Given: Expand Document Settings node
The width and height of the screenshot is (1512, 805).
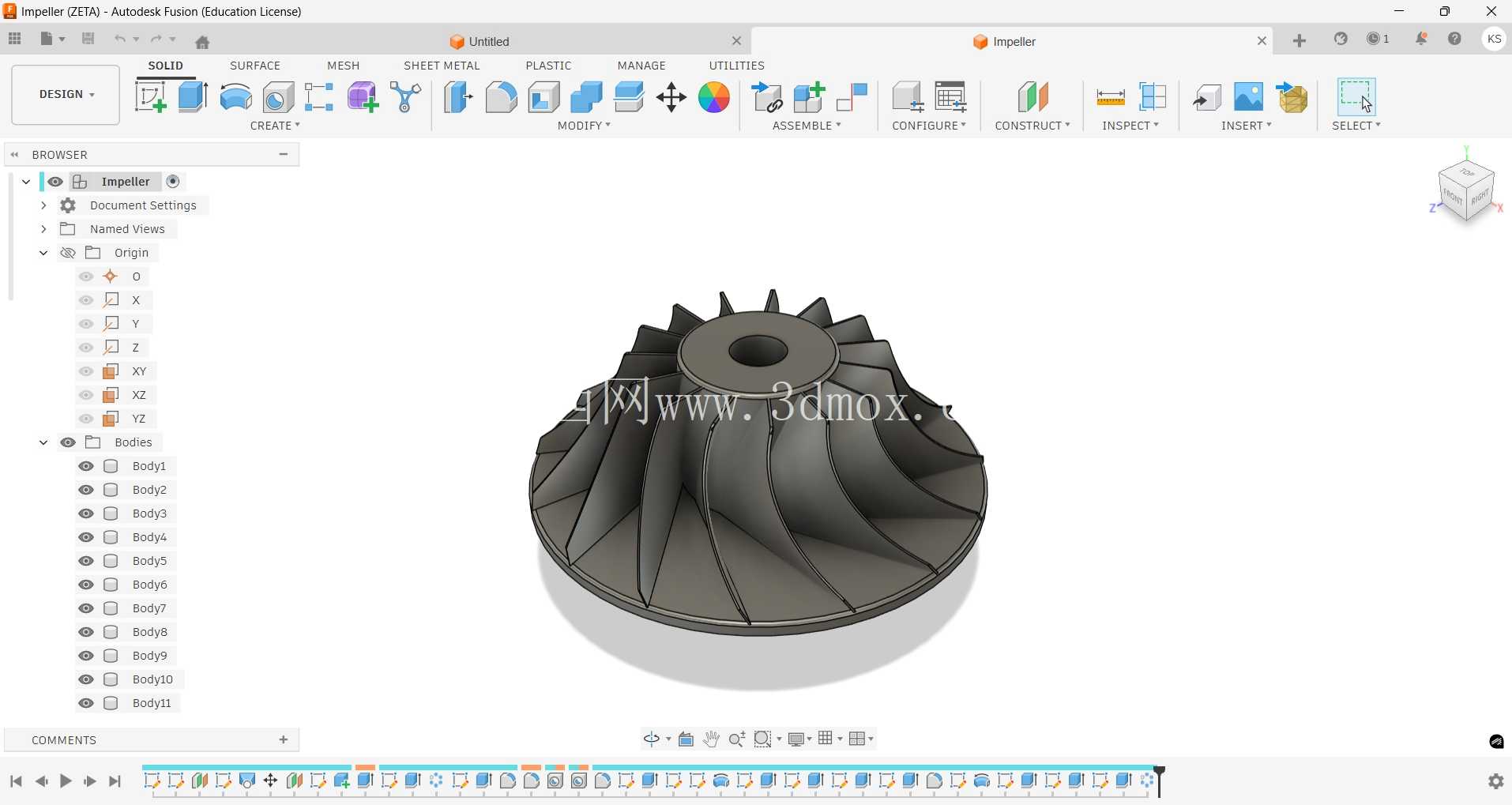Looking at the screenshot, I should tap(43, 205).
